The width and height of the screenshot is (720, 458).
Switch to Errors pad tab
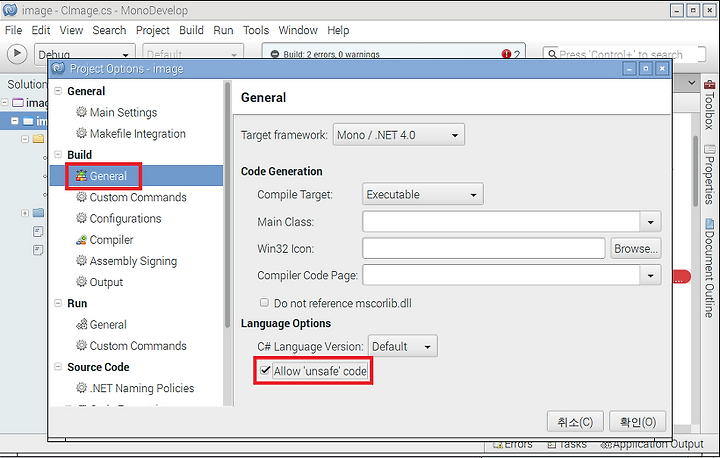point(512,445)
